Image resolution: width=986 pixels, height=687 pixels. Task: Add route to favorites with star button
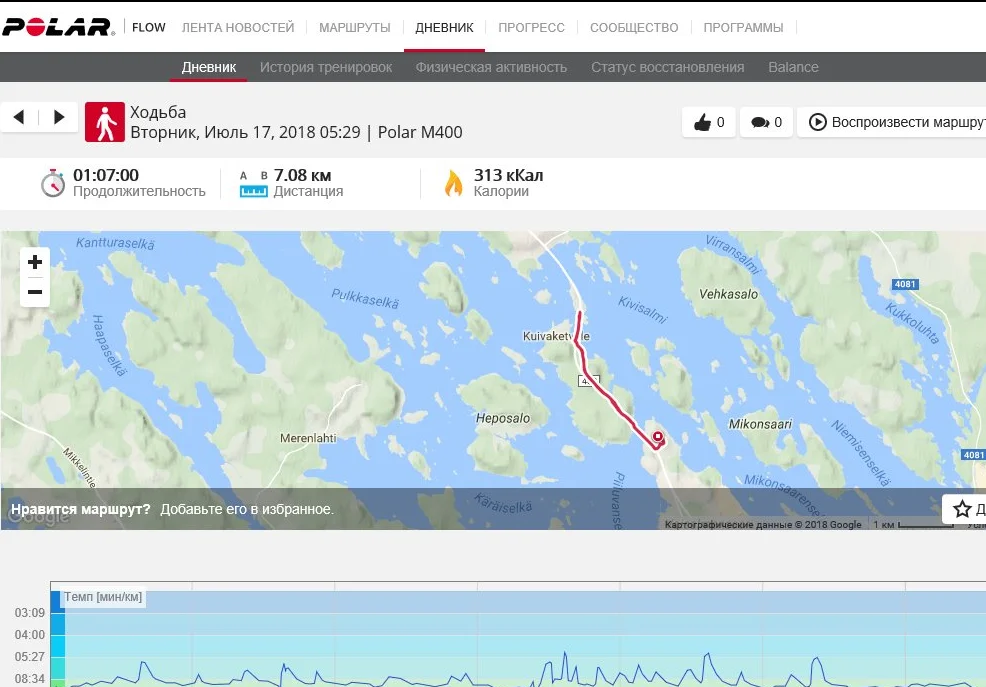(x=963, y=508)
